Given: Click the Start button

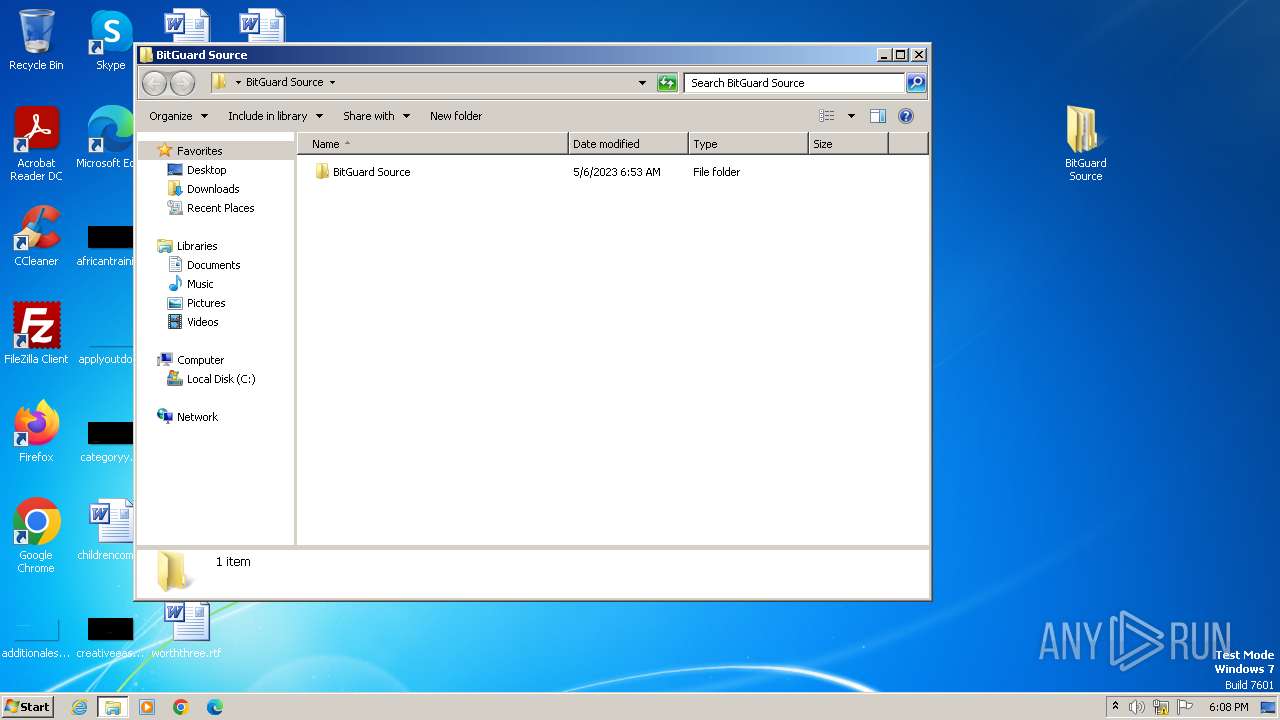Looking at the screenshot, I should [x=28, y=706].
